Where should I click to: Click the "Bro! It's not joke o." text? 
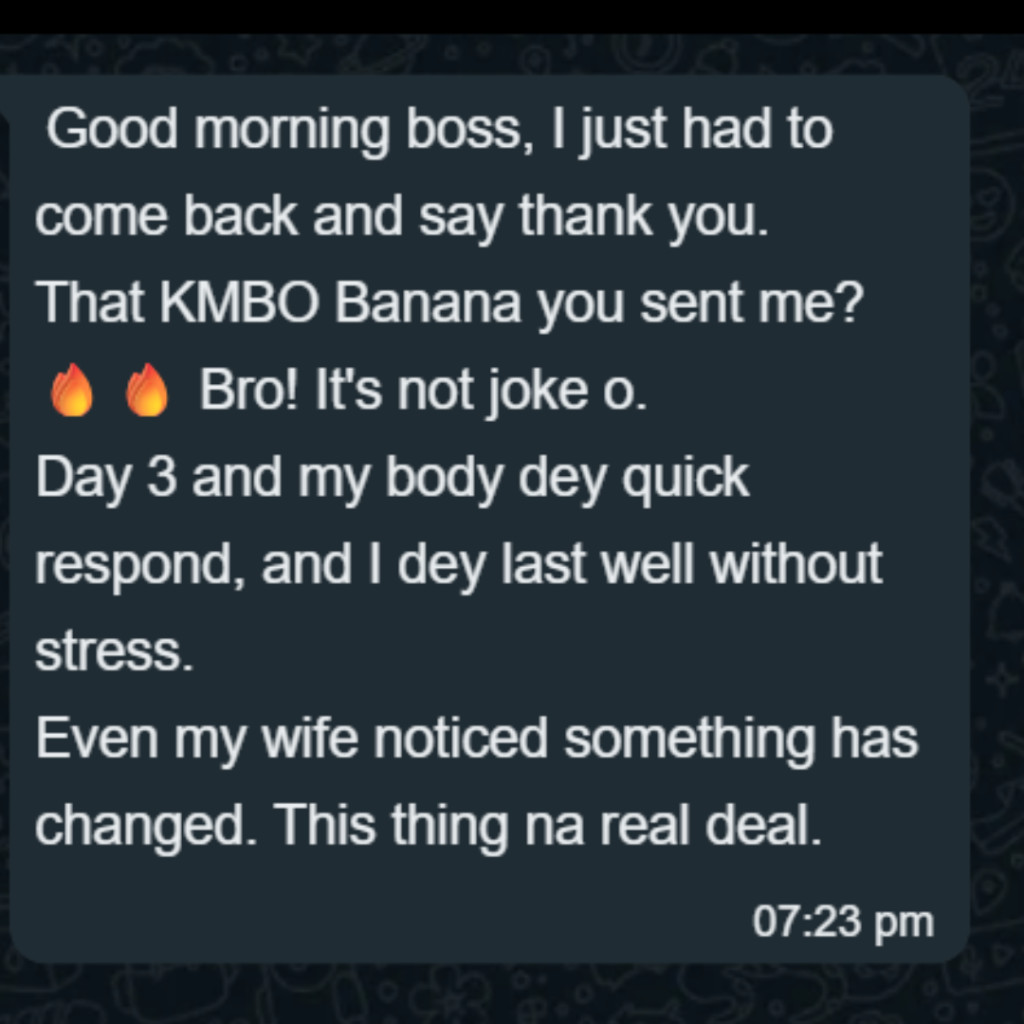coord(423,392)
